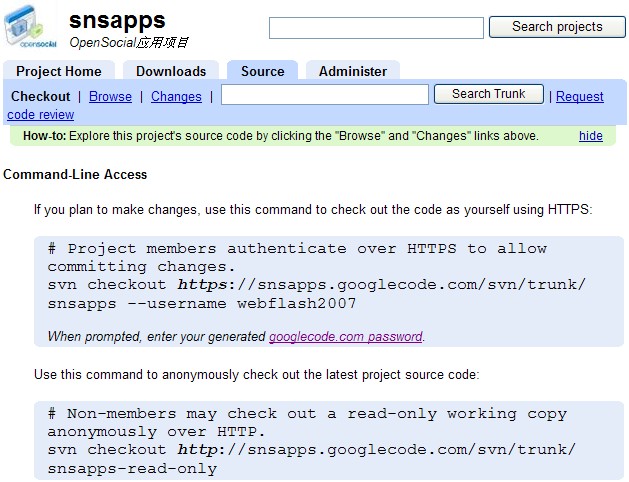Screen dimensions: 629x482
Task: Open the googlecode.com password link
Action: click(x=345, y=336)
